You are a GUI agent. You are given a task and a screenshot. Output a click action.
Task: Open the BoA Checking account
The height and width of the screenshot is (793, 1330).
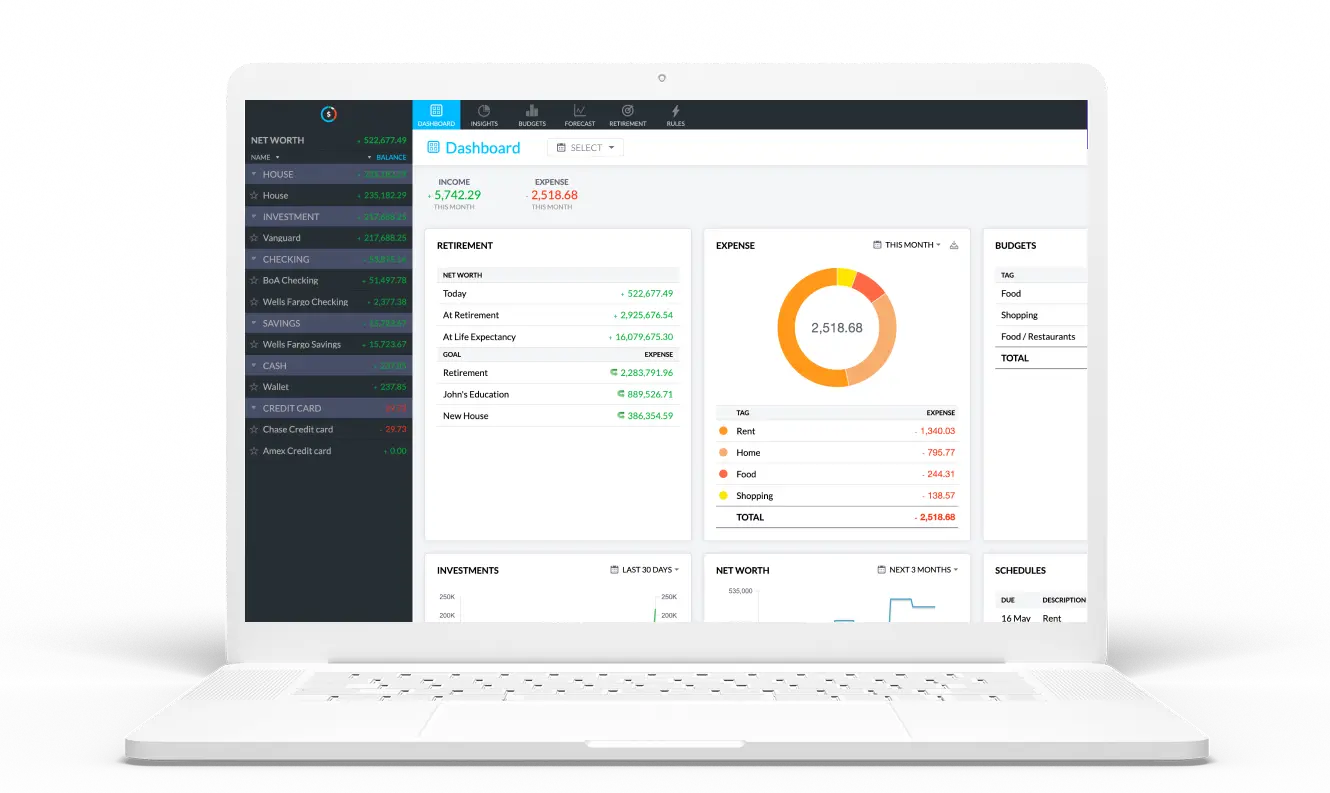(328, 281)
